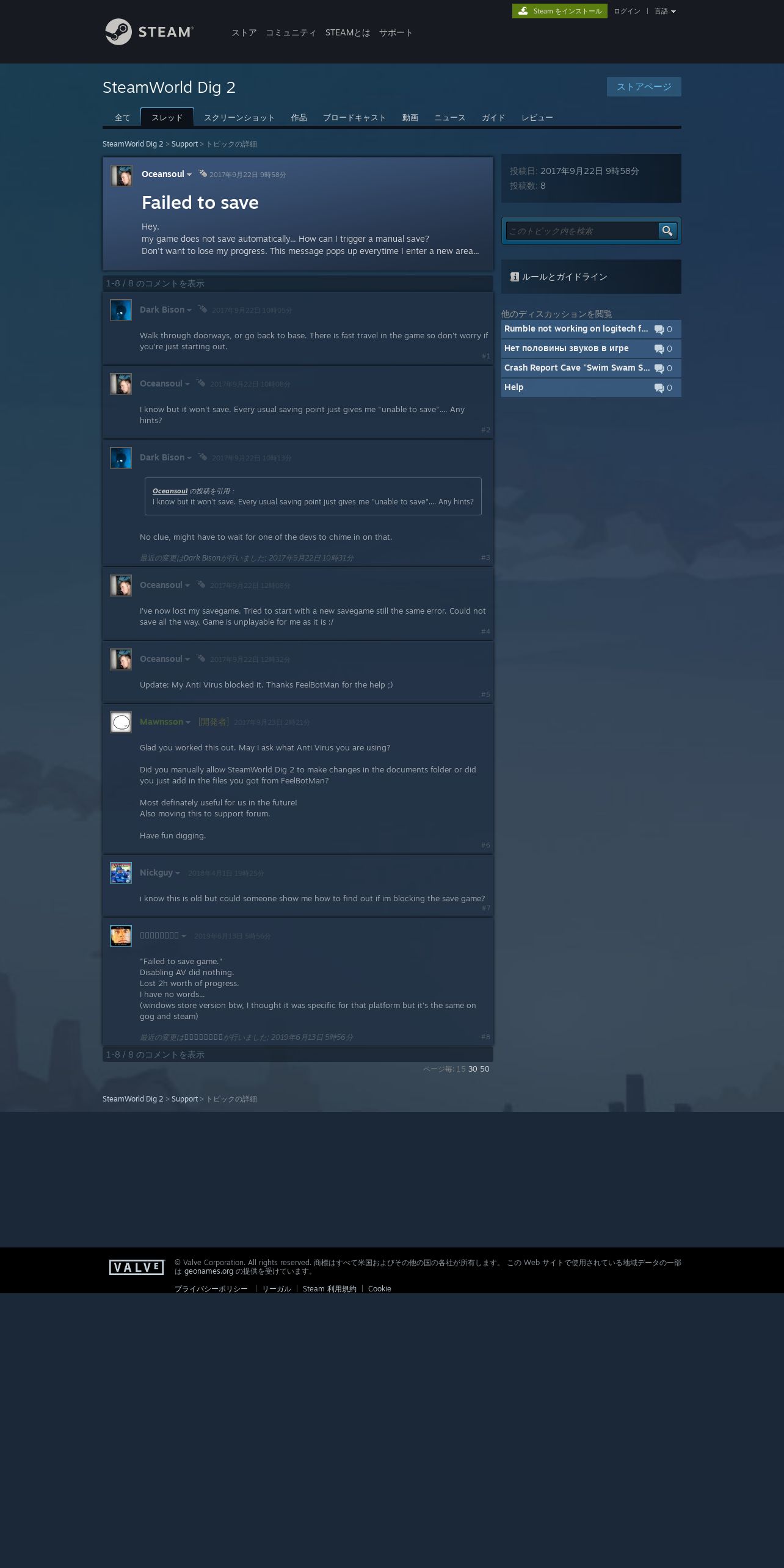Image resolution: width=784 pixels, height=1568 pixels.
Task: Click the ルールとガイドライン link
Action: [x=565, y=277]
